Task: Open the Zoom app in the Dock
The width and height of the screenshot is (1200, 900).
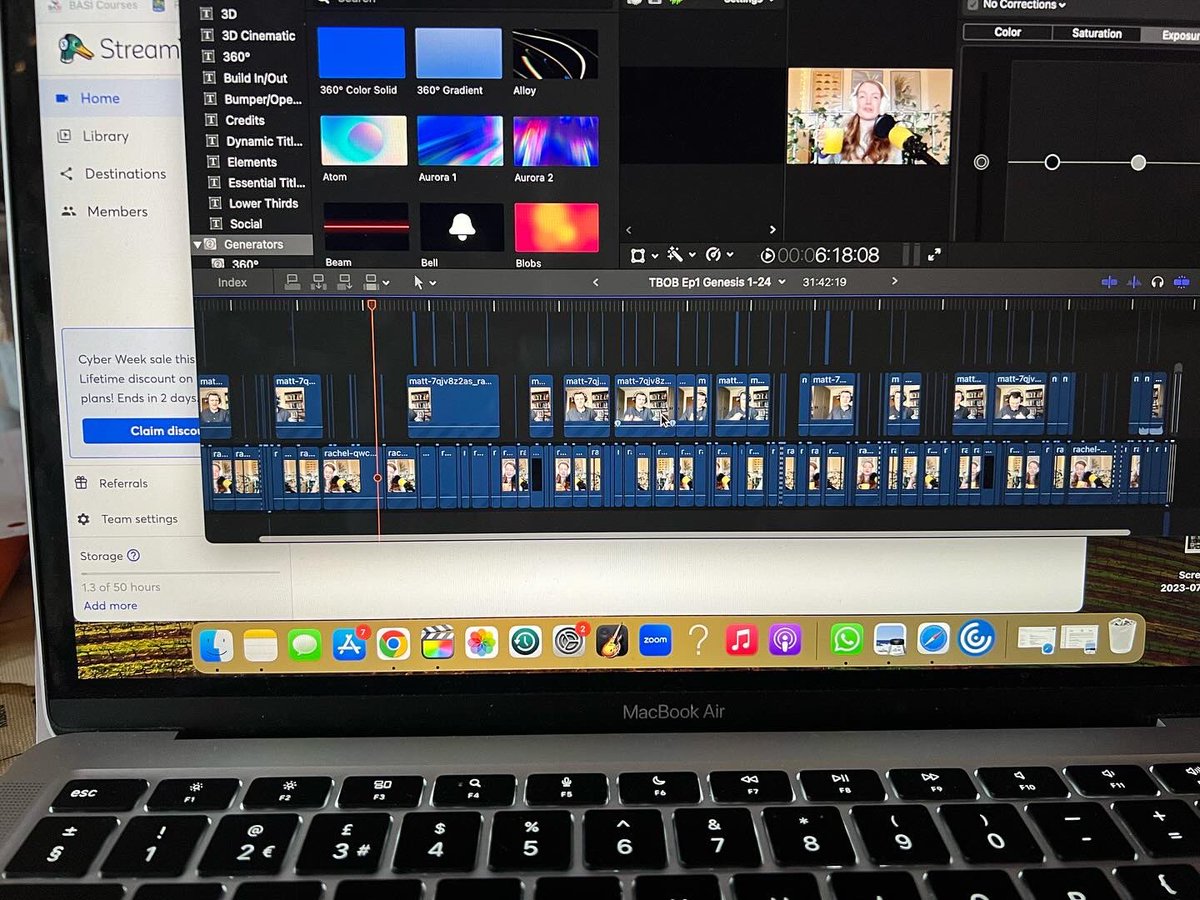Action: click(x=655, y=639)
